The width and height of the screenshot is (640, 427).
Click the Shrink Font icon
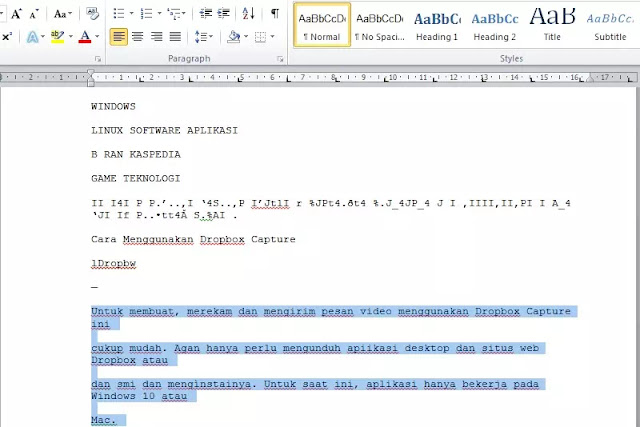pyautogui.click(x=34, y=15)
